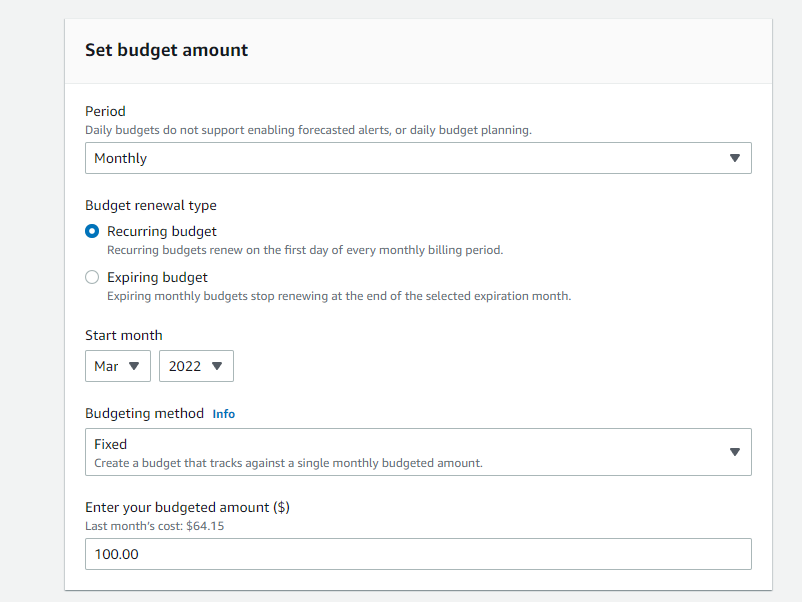Image resolution: width=802 pixels, height=602 pixels.
Task: Click the 'Last month's cost: $64.15' text
Action: pos(154,526)
